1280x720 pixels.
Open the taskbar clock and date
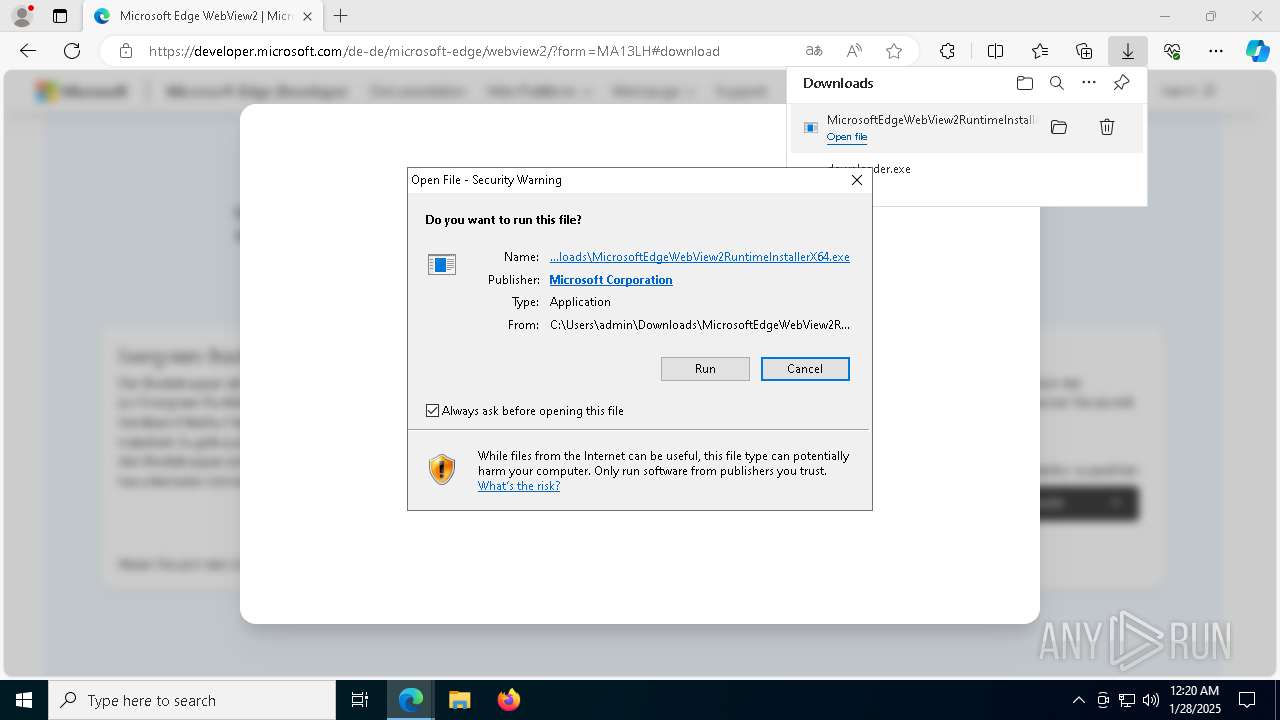[1194, 700]
